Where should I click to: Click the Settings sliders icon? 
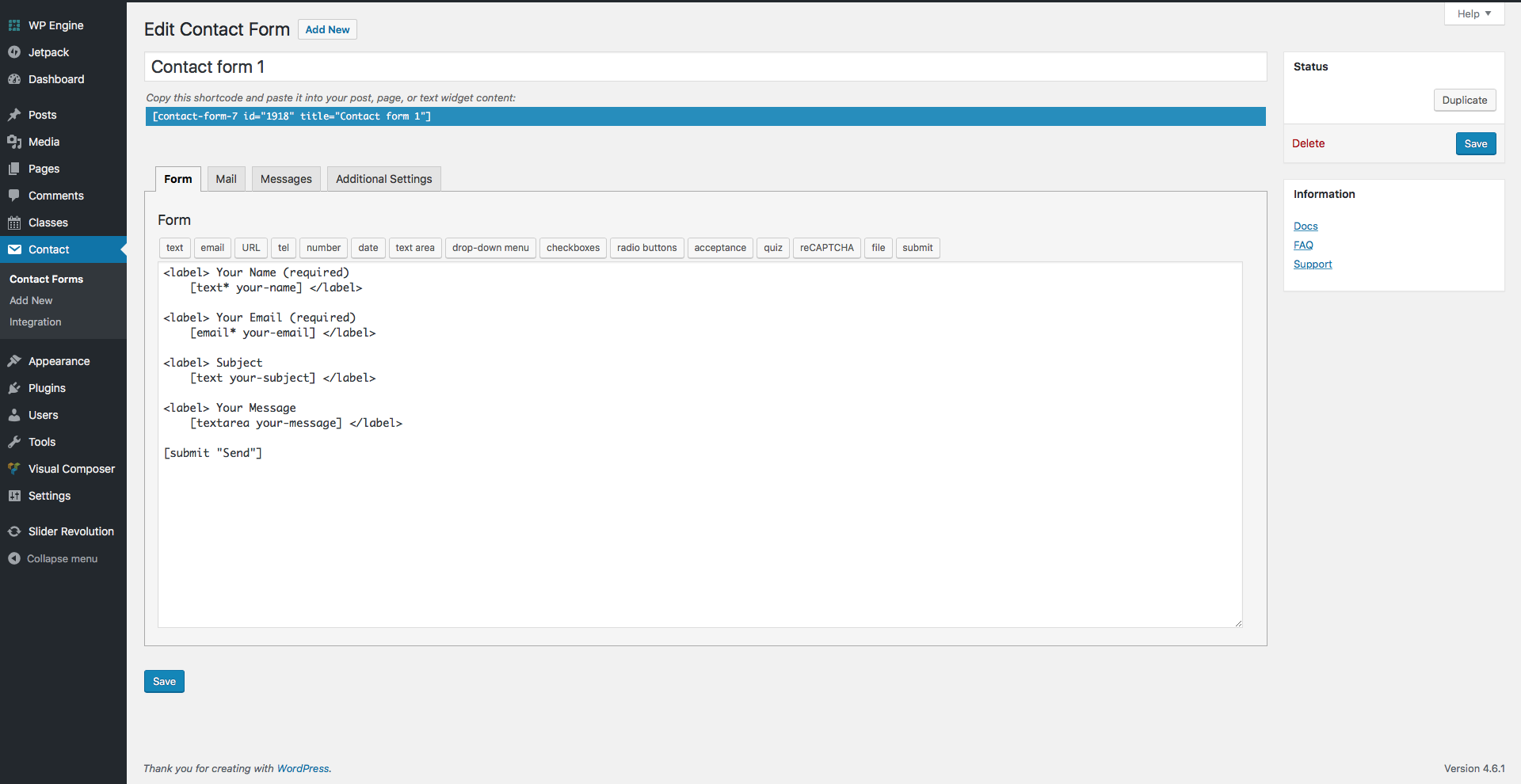click(x=14, y=496)
